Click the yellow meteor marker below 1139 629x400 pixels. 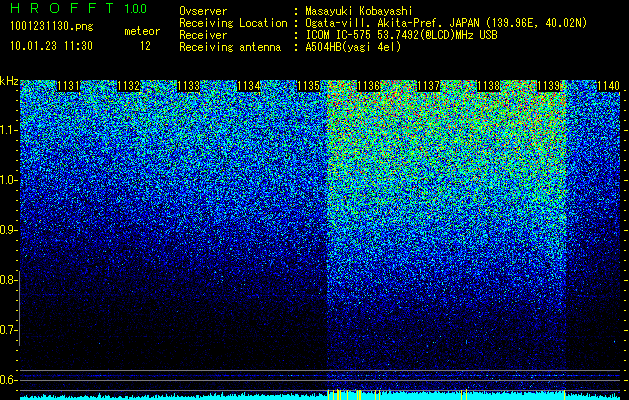[x=564, y=394]
